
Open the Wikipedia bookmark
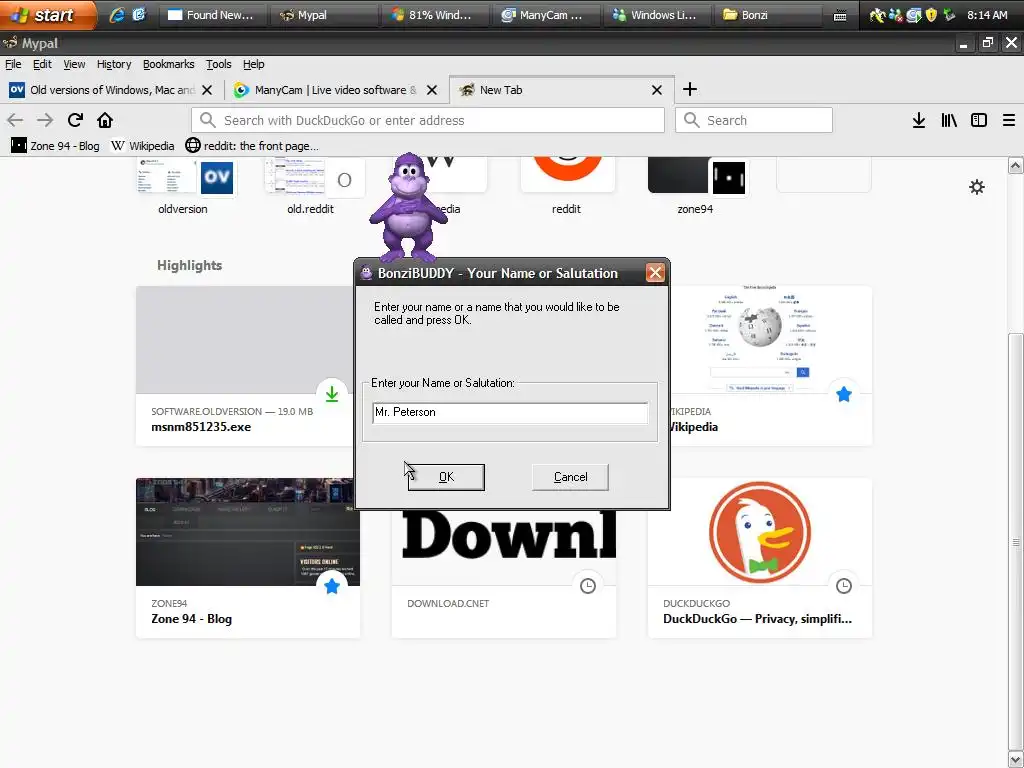[142, 146]
